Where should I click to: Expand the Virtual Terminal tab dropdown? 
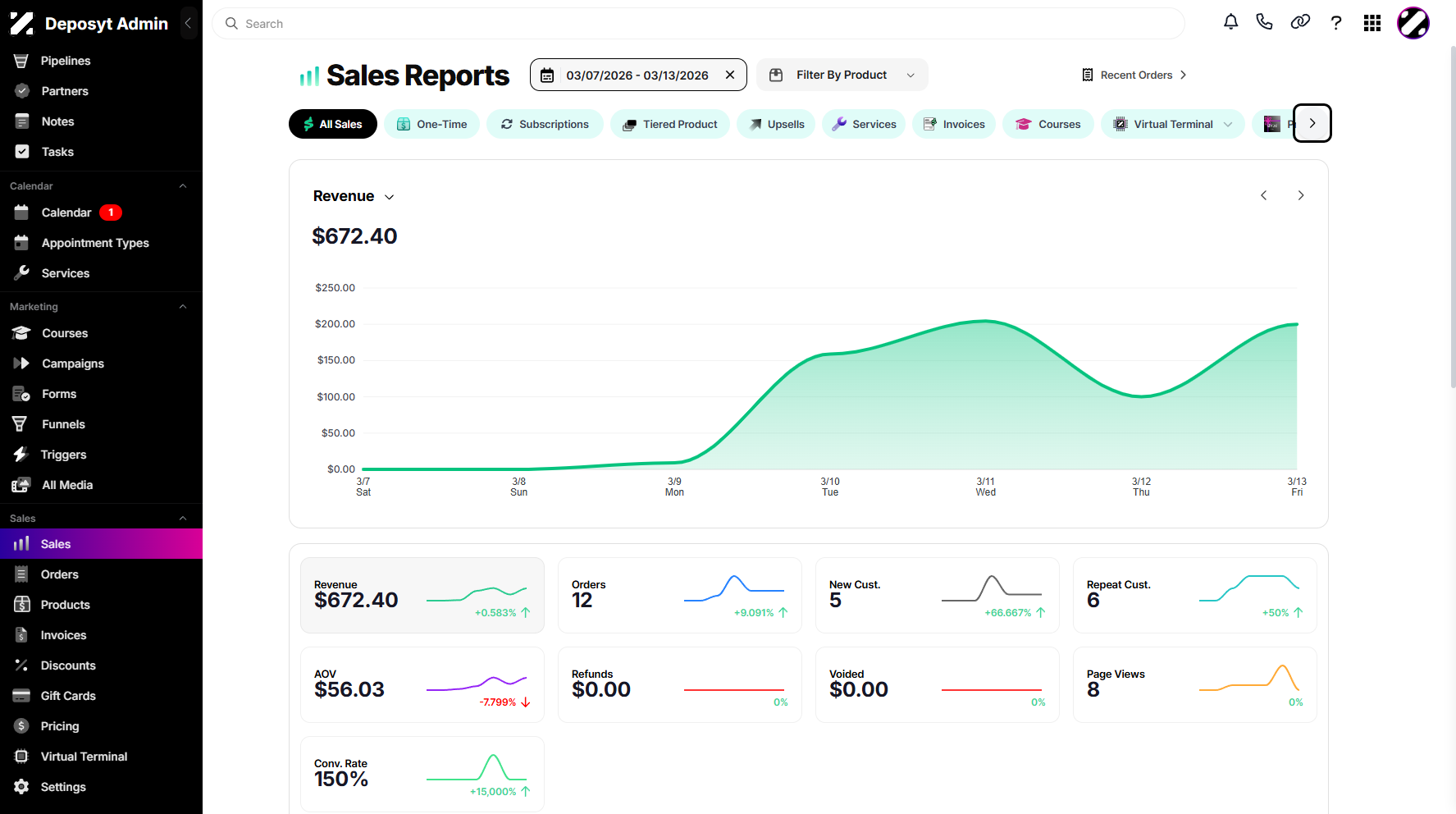point(1228,124)
